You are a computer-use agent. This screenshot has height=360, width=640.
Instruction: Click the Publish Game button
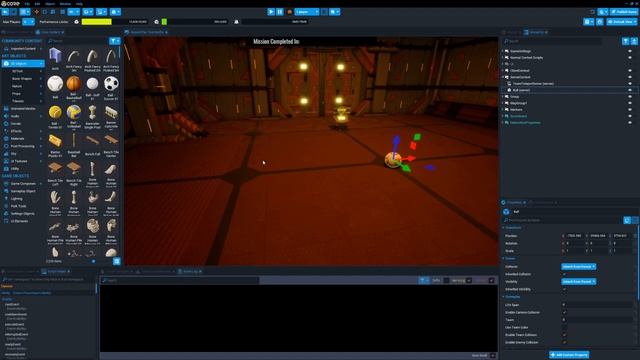(624, 12)
